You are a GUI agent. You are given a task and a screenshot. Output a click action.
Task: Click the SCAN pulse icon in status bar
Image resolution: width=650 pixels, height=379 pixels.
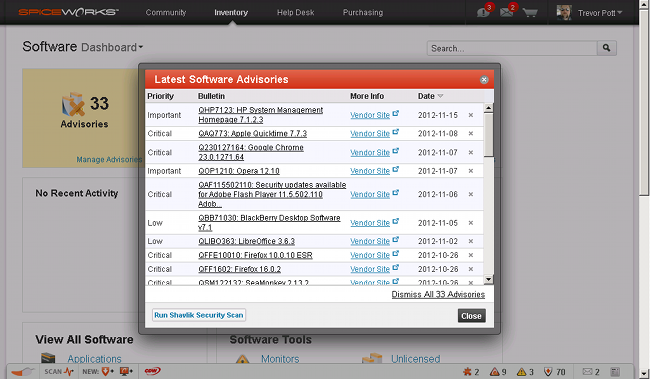coord(68,372)
